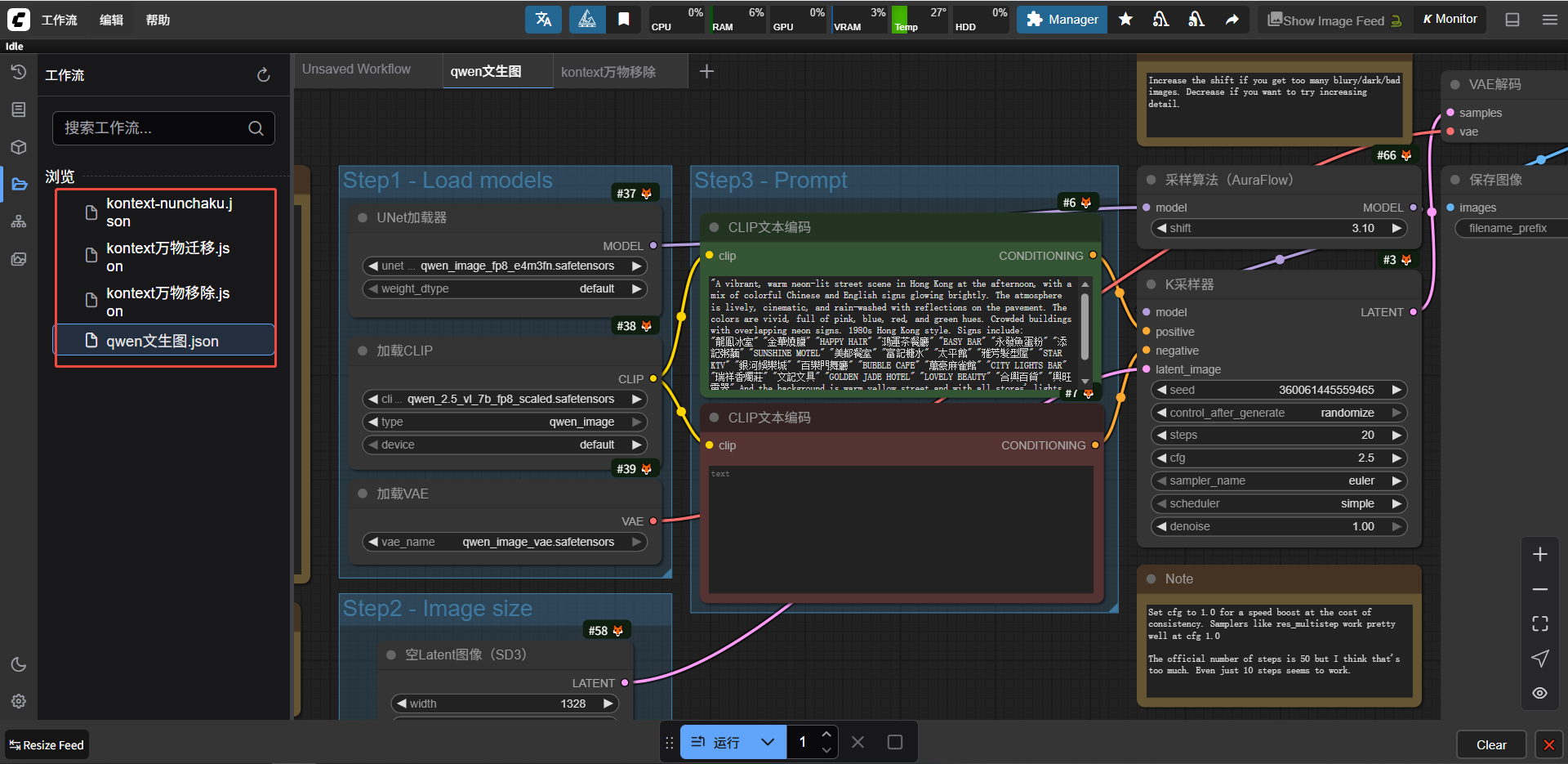The image size is (1568, 764).
Task: Click the square stop icon near run button
Action: pos(895,742)
